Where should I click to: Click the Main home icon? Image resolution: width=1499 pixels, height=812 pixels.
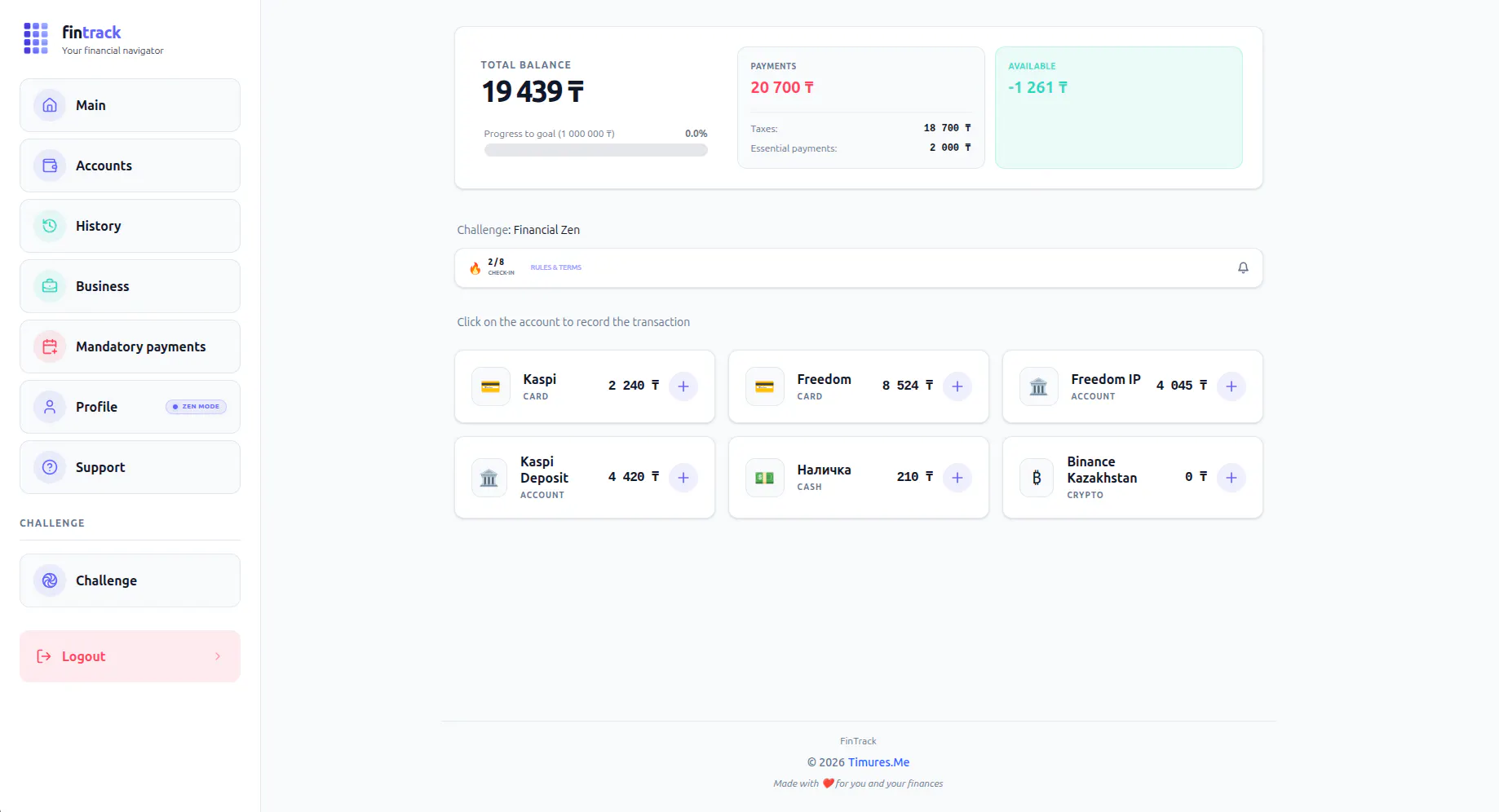click(x=50, y=105)
